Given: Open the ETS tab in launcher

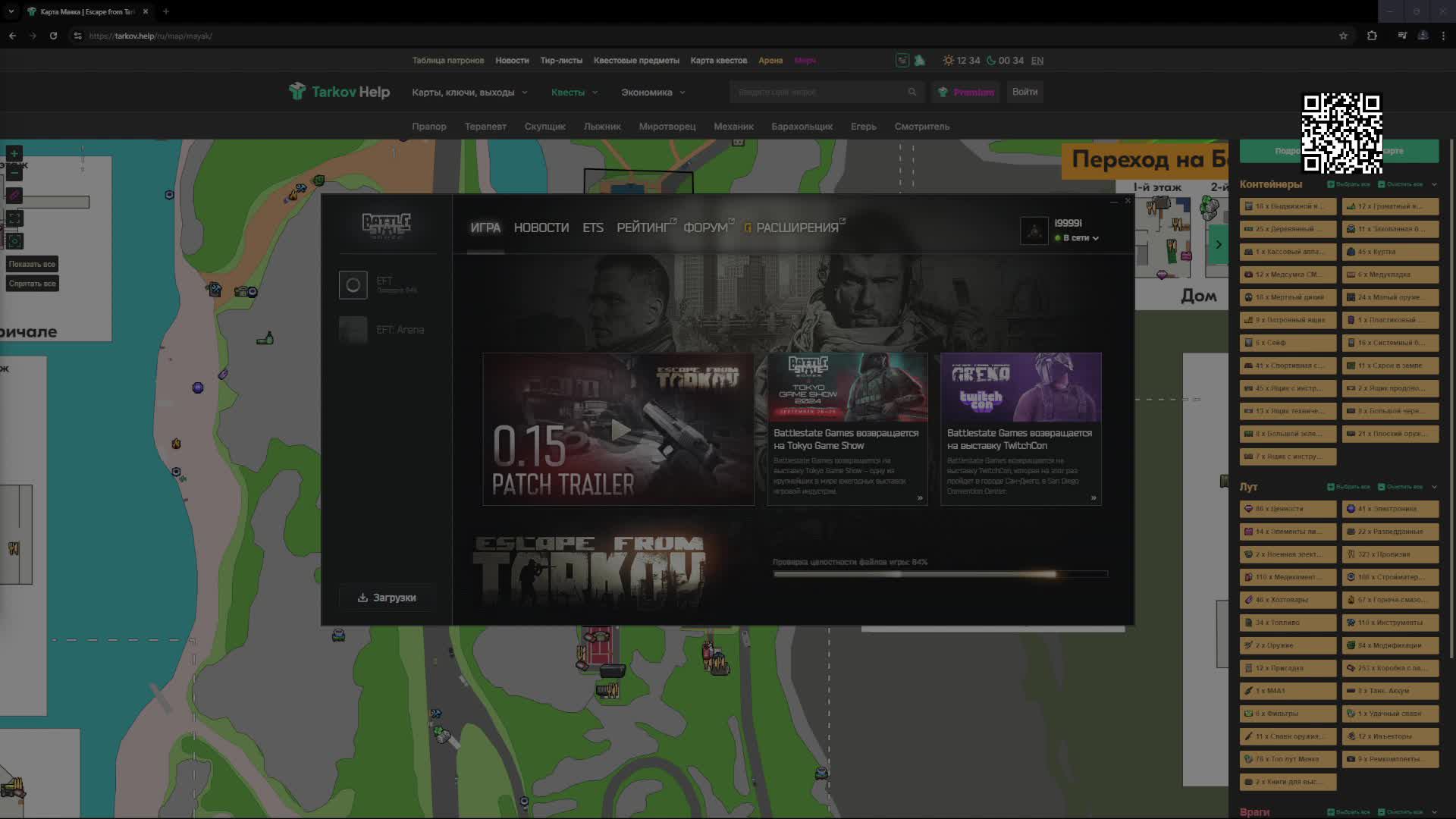Looking at the screenshot, I should 592,227.
